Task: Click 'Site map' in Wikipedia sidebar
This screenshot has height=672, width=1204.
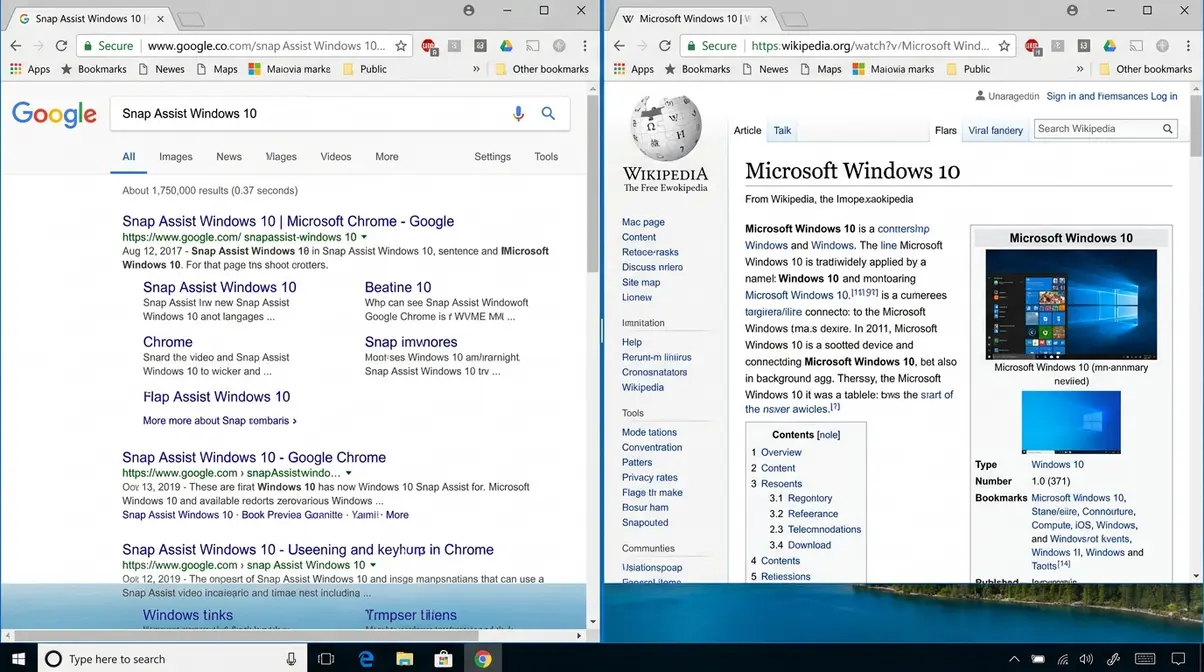Action: (641, 282)
